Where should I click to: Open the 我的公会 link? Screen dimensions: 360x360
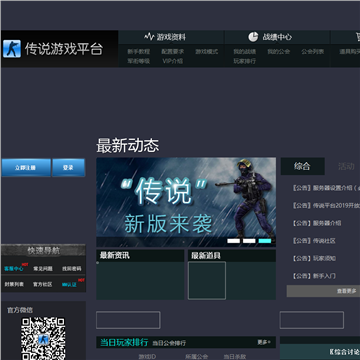279,52
